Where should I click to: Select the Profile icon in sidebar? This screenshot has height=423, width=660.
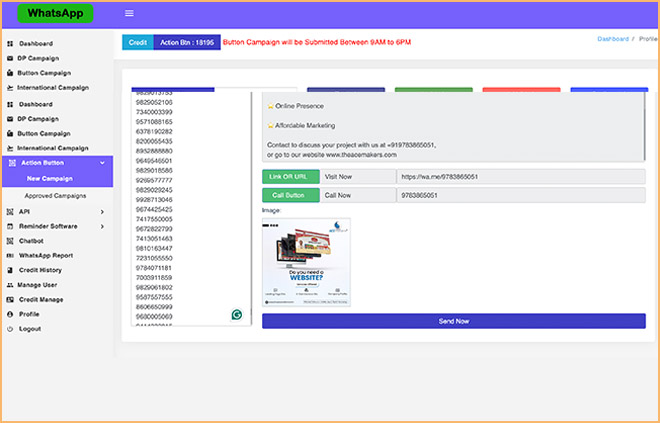click(11, 314)
